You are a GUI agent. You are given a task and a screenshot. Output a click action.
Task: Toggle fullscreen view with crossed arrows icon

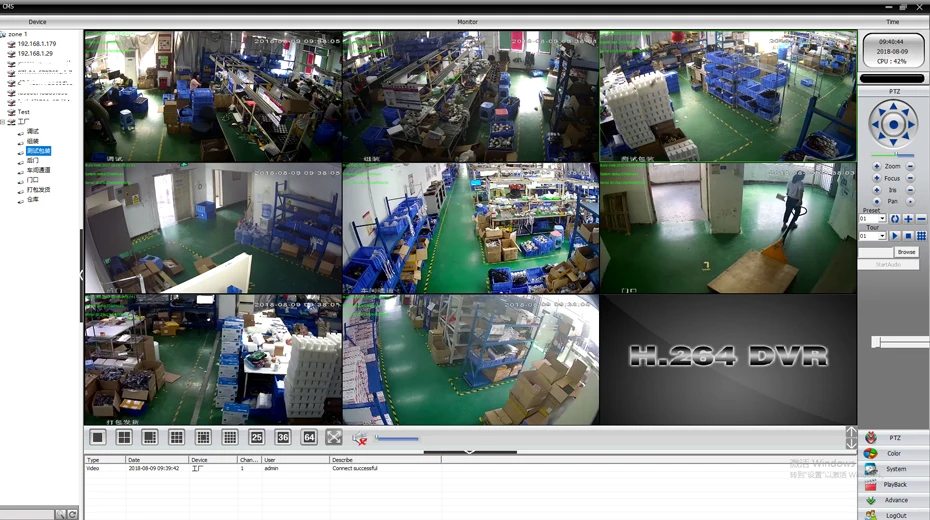(334, 438)
